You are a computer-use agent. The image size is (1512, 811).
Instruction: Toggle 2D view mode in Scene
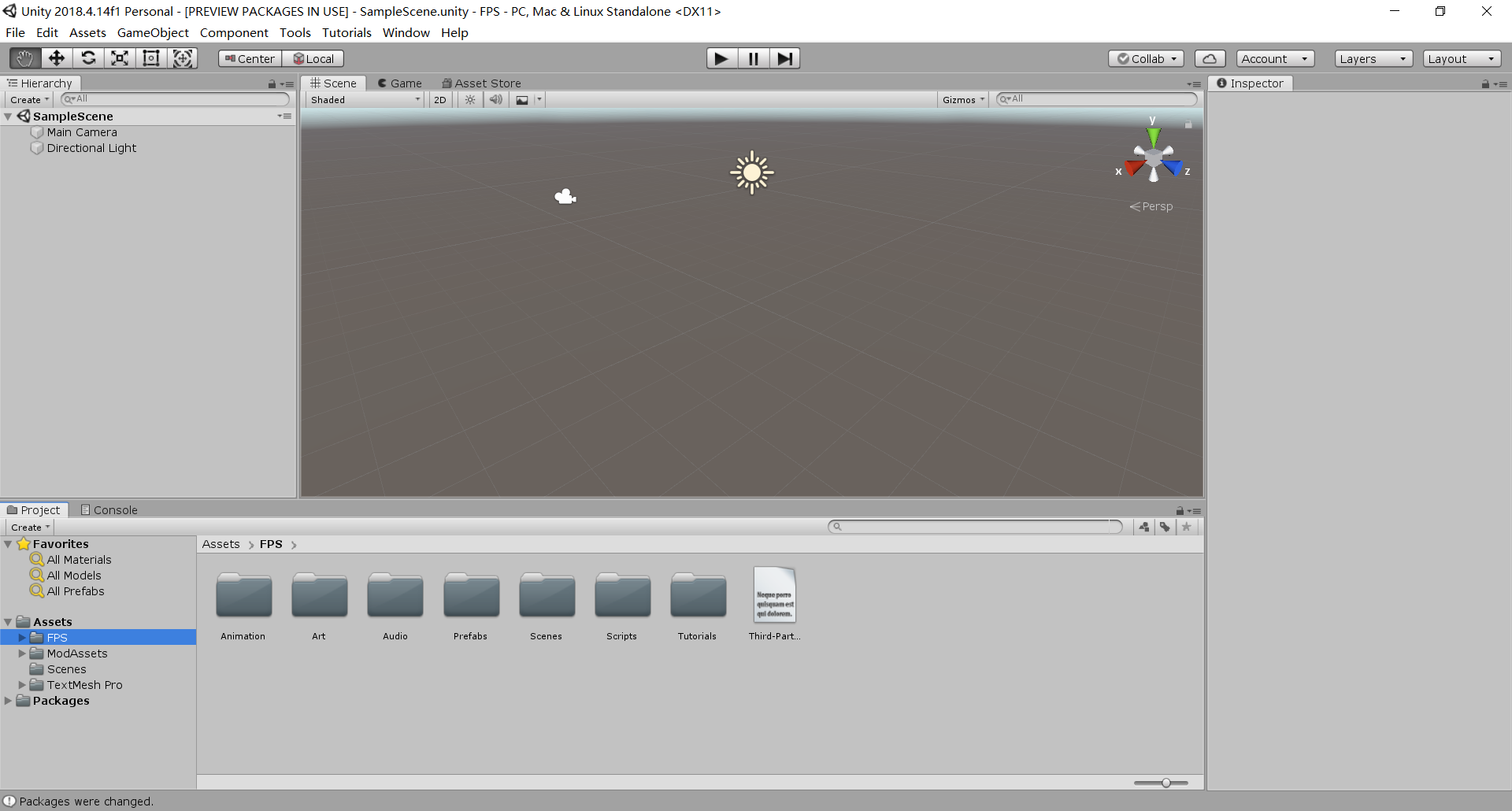[439, 99]
